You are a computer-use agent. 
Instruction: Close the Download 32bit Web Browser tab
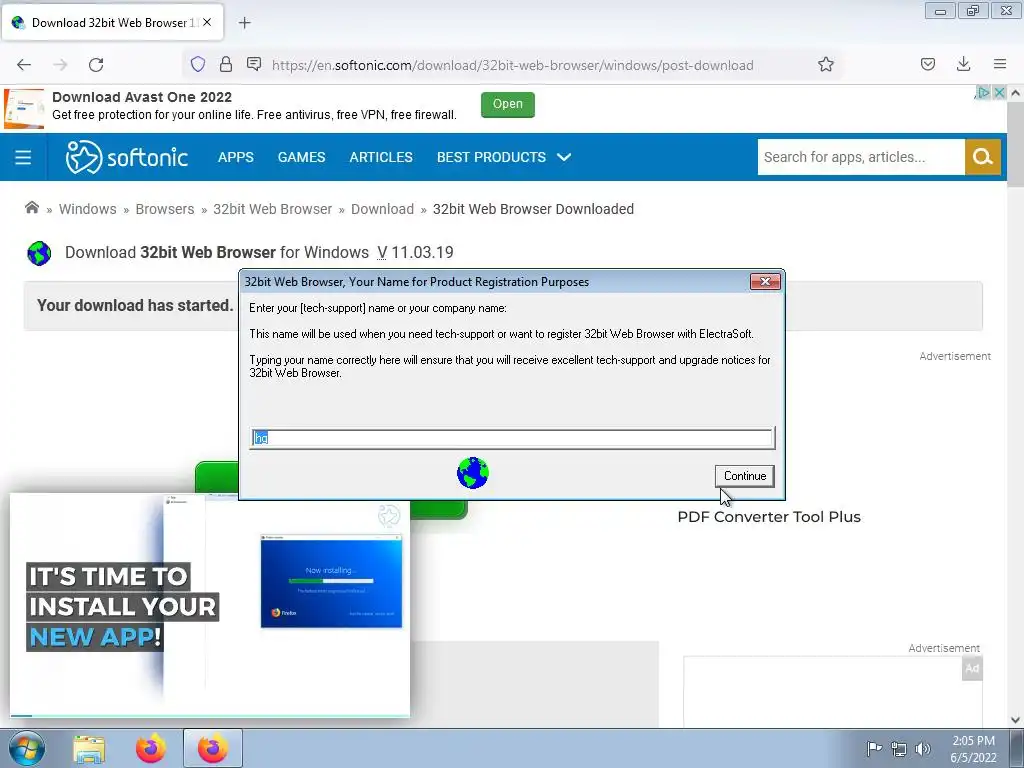(207, 22)
